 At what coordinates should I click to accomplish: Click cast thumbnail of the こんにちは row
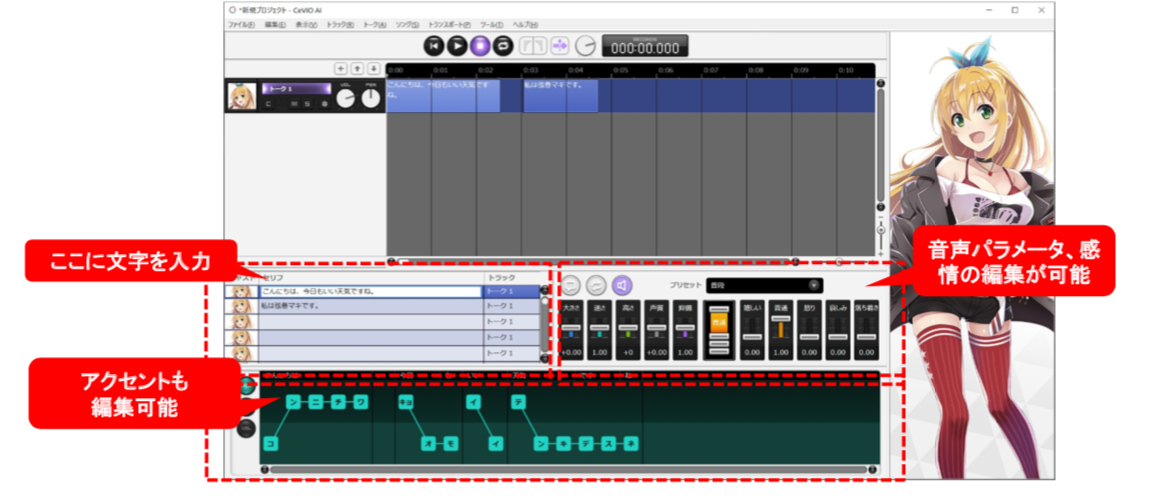(241, 291)
